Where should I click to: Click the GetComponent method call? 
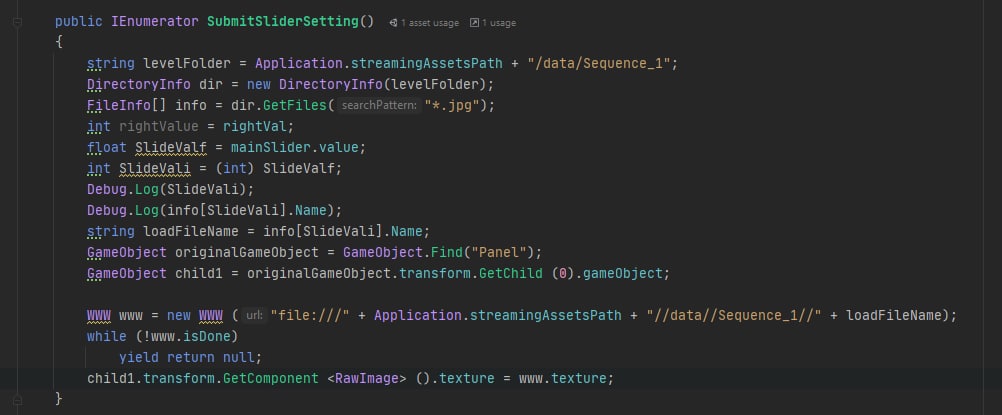(x=271, y=379)
